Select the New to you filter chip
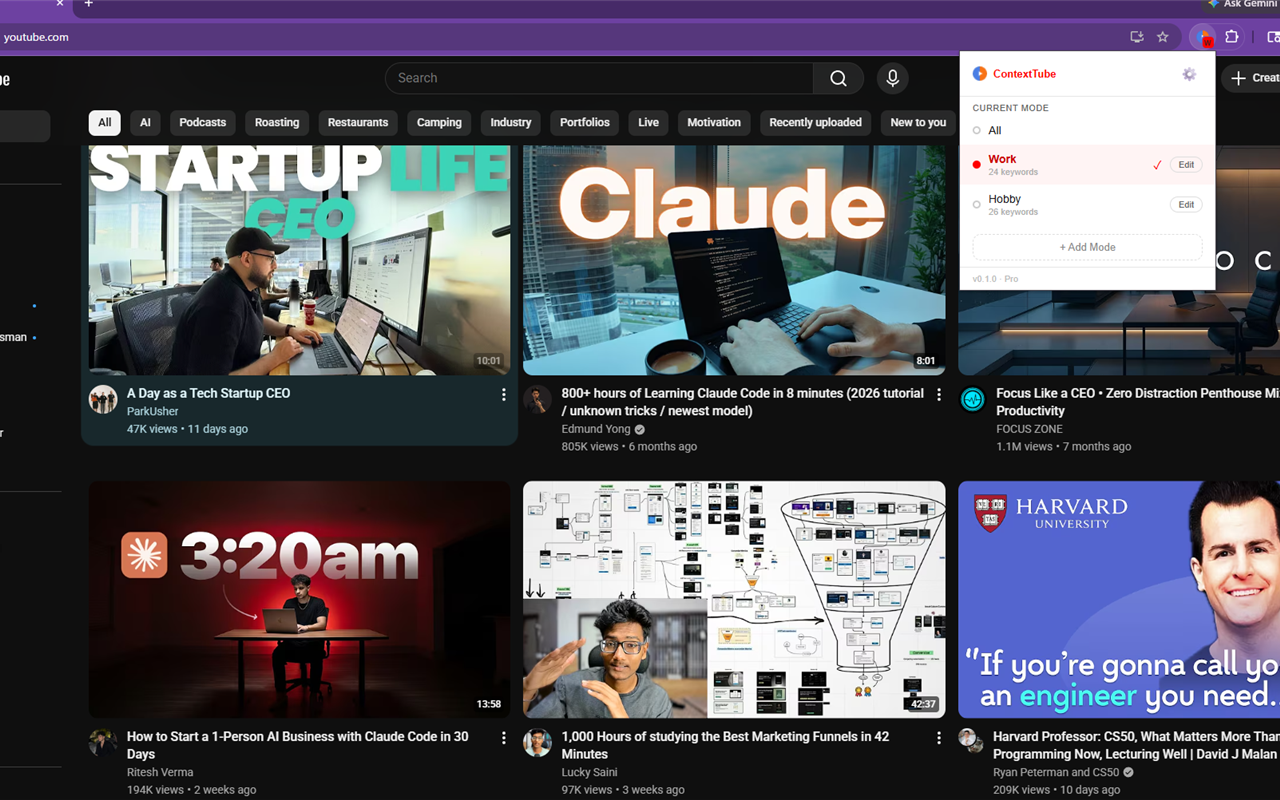This screenshot has height=800, width=1280. coord(918,122)
